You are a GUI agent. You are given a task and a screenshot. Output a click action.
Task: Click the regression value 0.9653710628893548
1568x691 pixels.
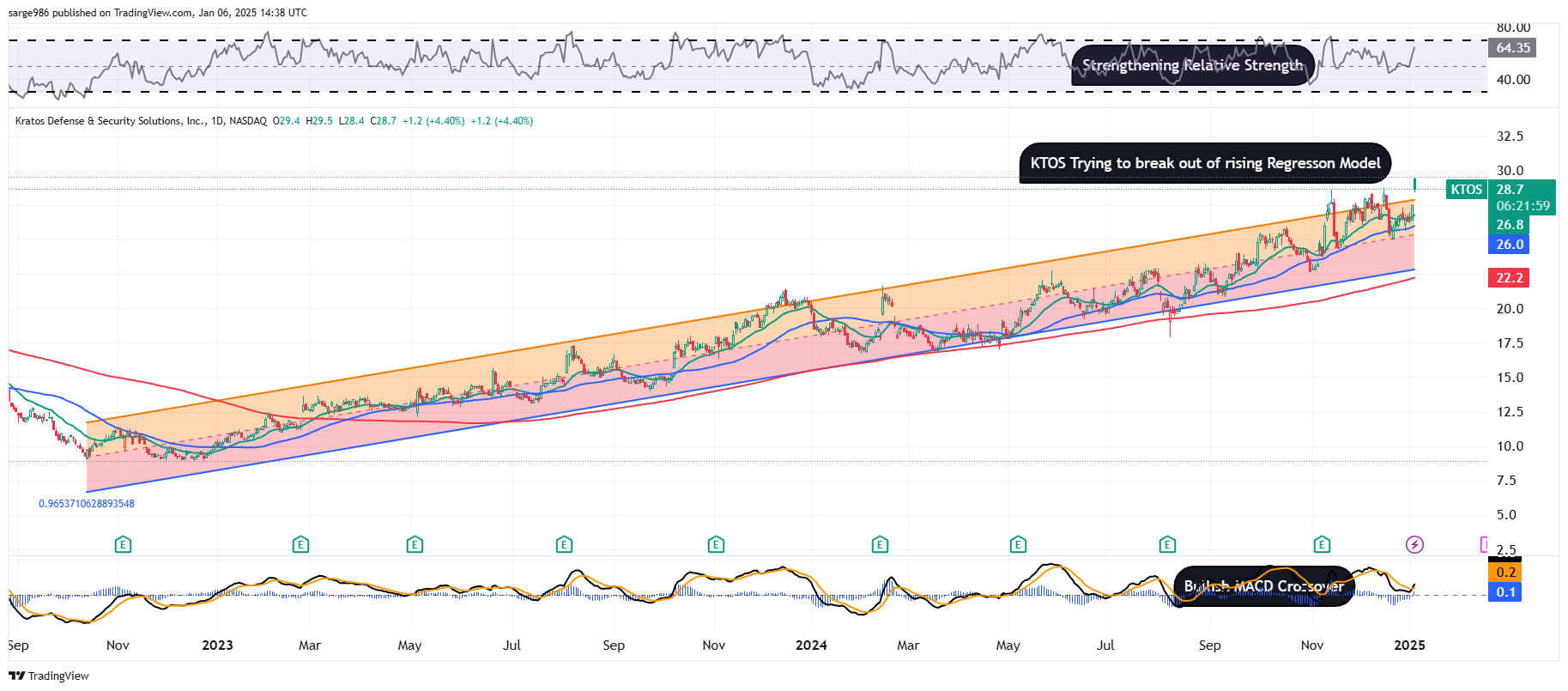point(87,504)
